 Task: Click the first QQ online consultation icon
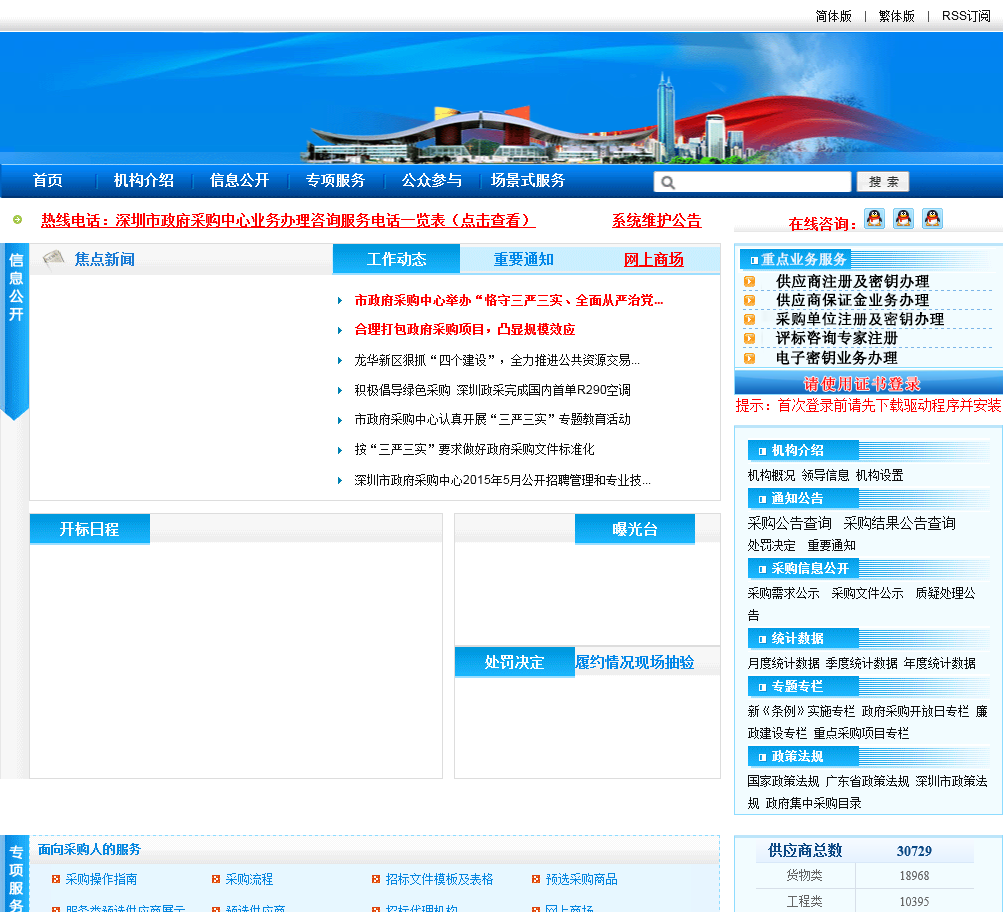click(874, 219)
